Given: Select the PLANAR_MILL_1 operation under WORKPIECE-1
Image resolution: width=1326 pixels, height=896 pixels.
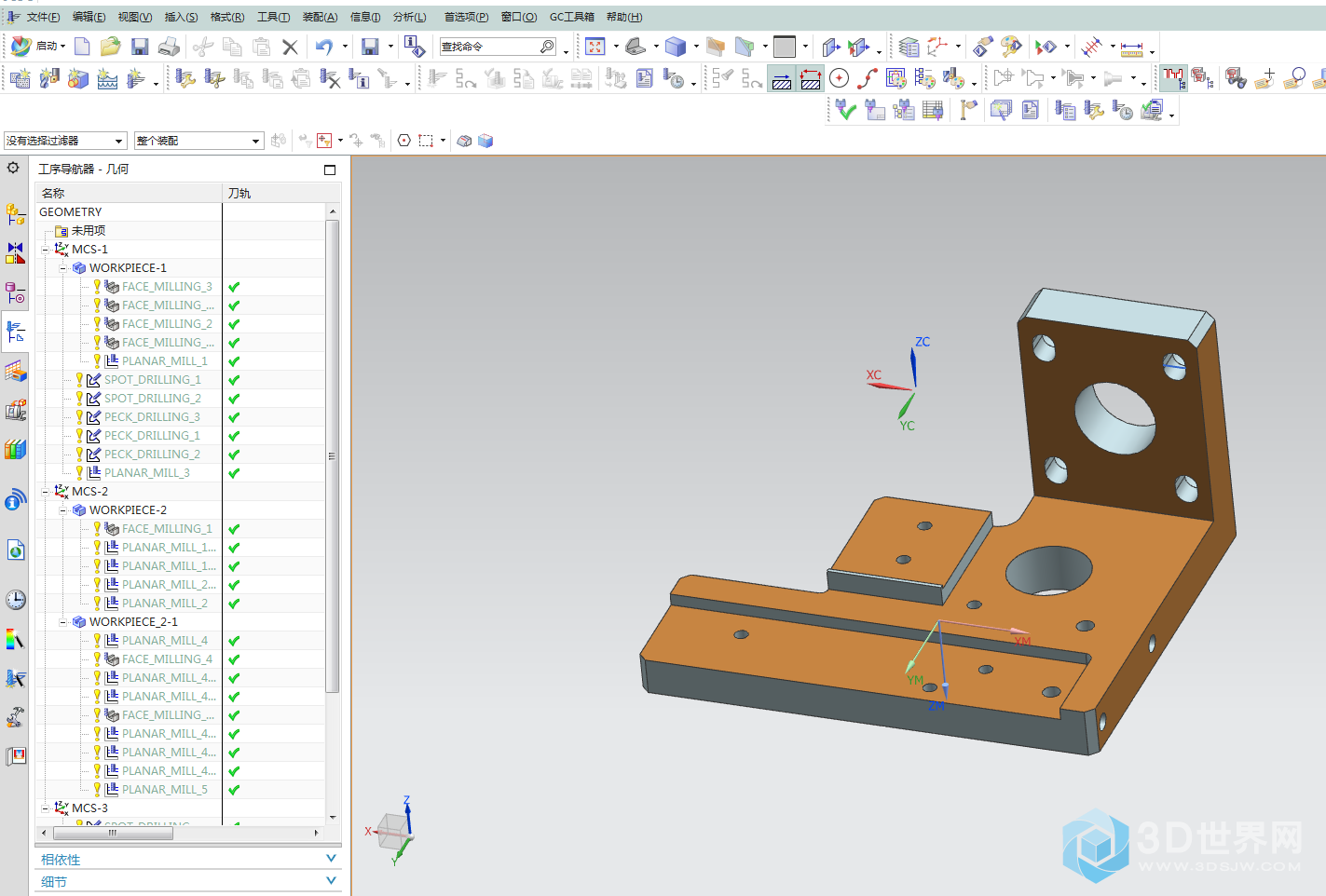Looking at the screenshot, I should pos(165,361).
